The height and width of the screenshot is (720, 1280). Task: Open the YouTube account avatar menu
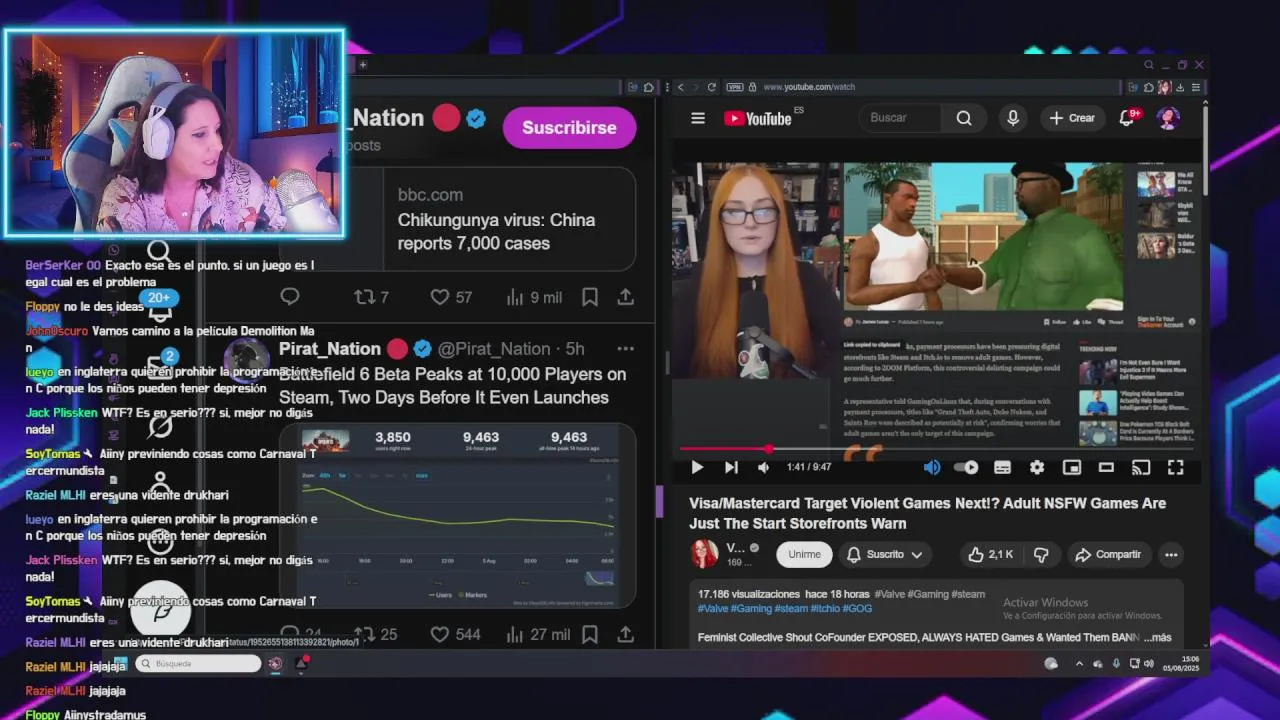pos(1168,118)
